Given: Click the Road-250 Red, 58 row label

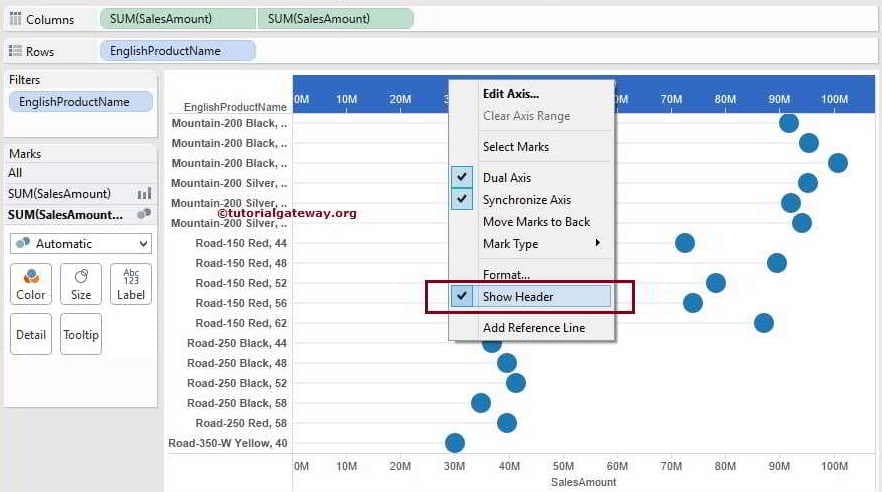Looking at the screenshot, I should pyautogui.click(x=241, y=423).
